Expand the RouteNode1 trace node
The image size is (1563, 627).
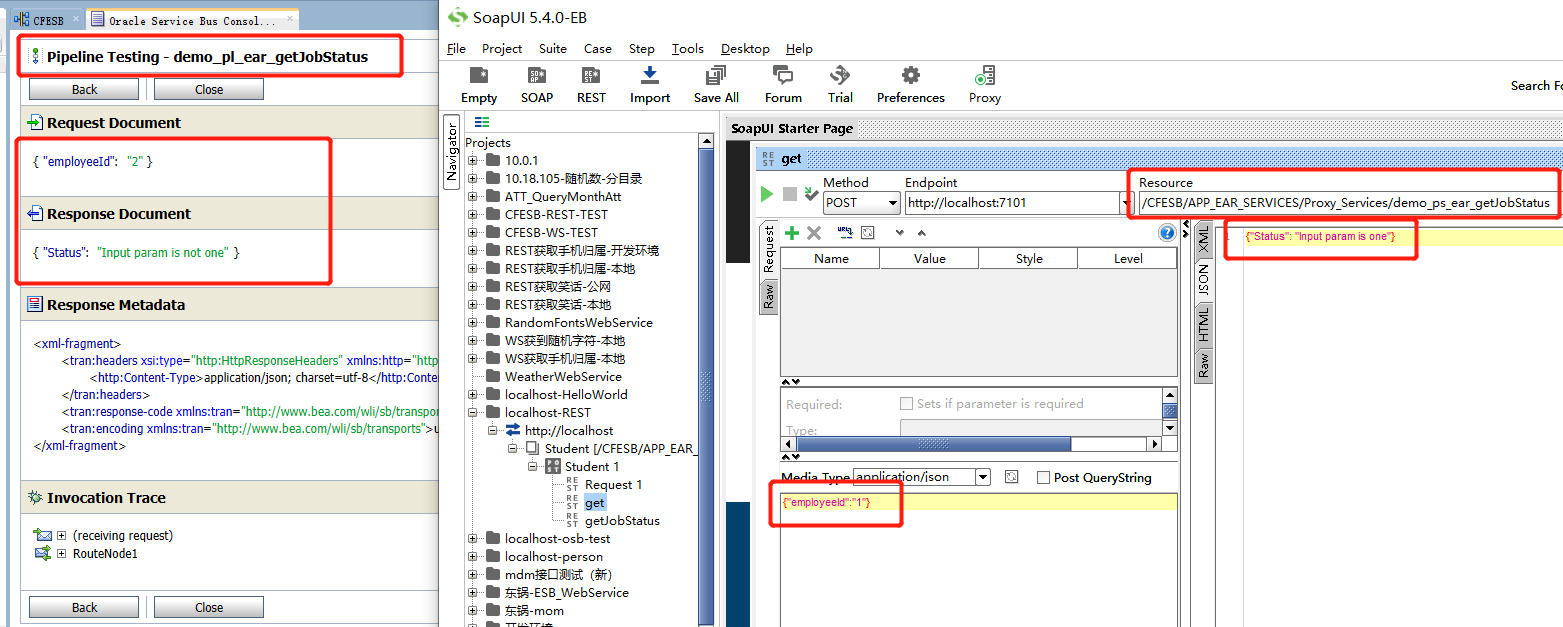coord(62,554)
